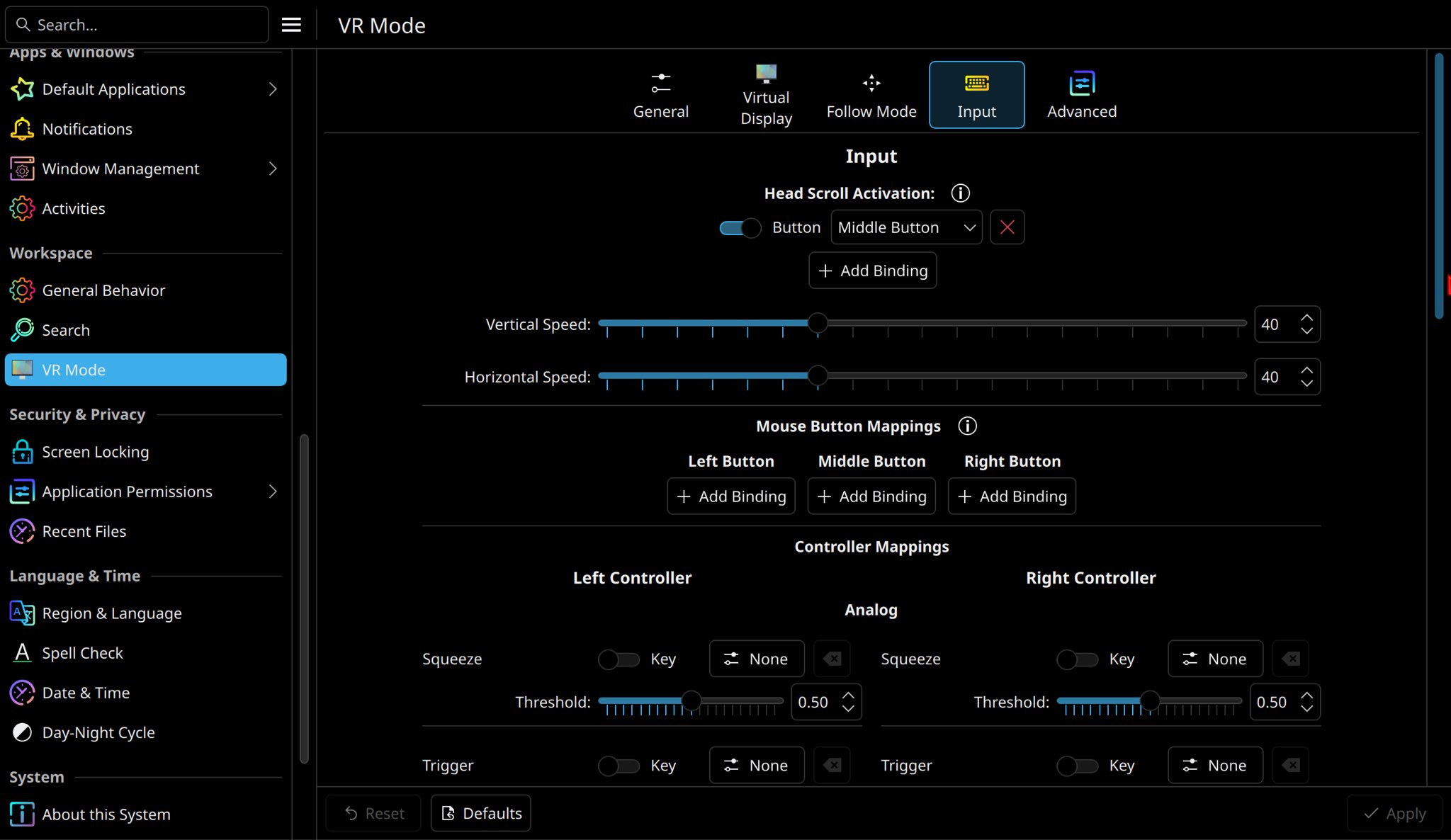Click the Mouse Button Mappings info icon
This screenshot has height=840, width=1451.
[967, 426]
